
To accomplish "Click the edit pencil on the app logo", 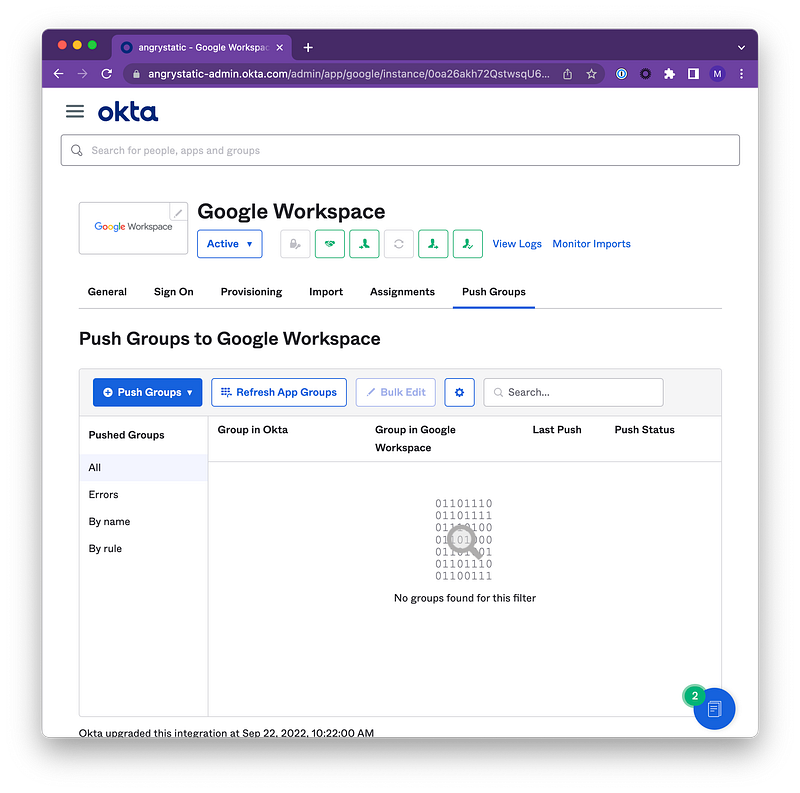I will pos(178,212).
